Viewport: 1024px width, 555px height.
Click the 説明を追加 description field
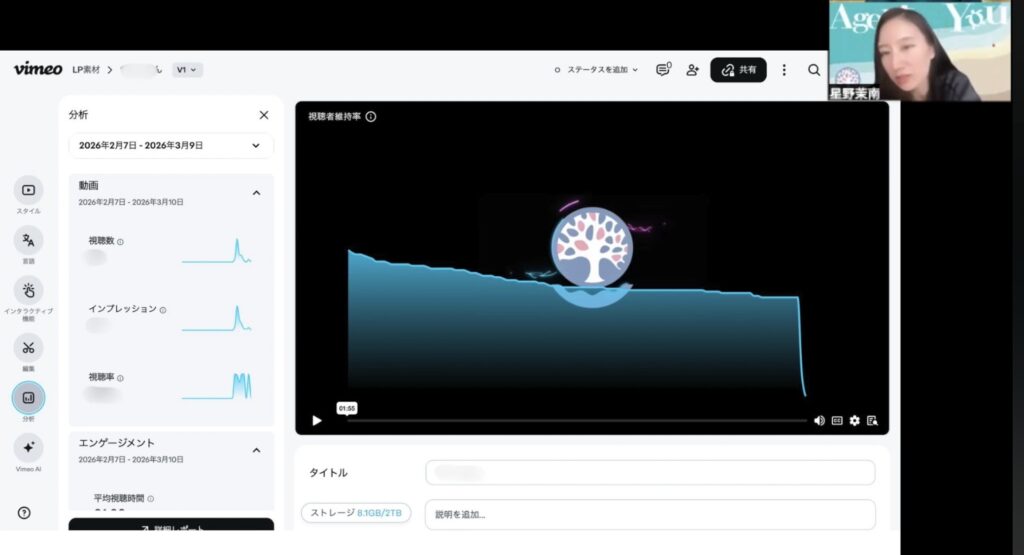[x=649, y=515]
